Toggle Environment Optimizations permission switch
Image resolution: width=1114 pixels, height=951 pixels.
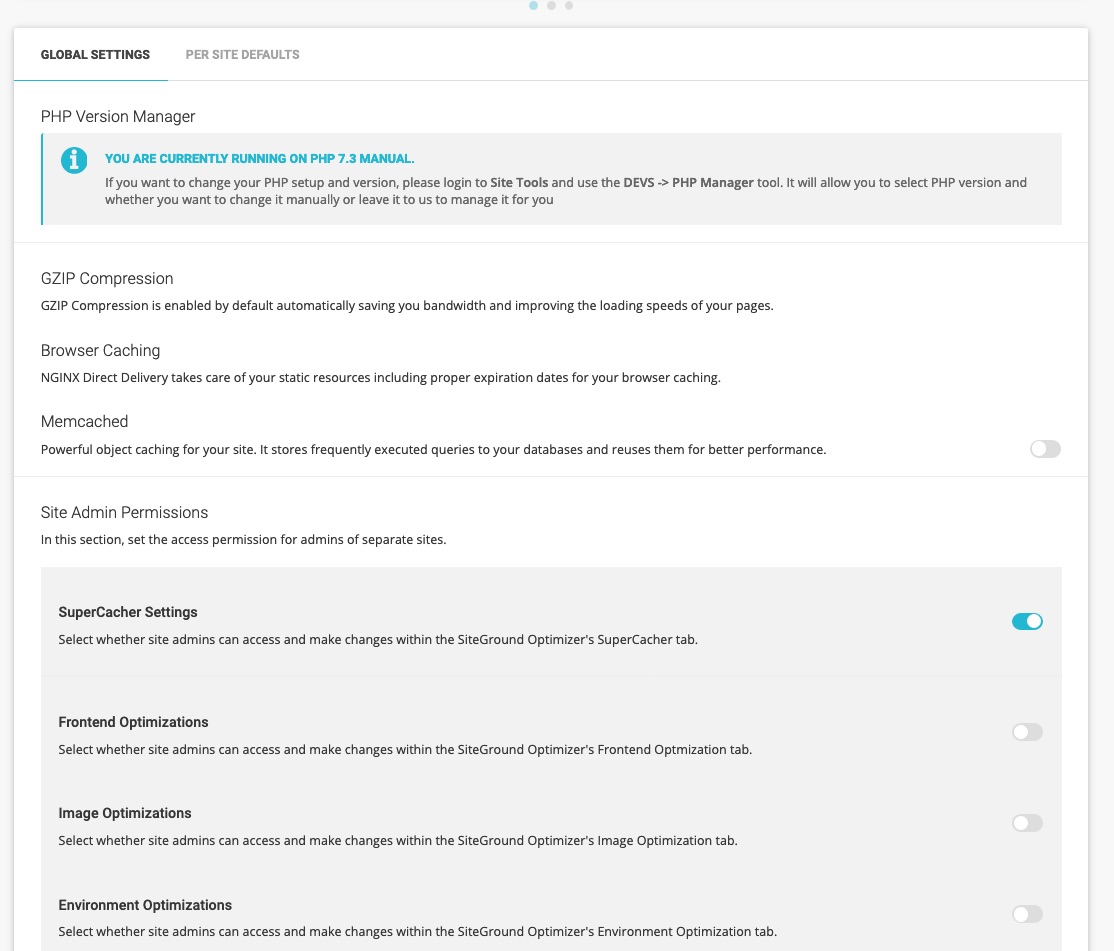[x=1027, y=913]
